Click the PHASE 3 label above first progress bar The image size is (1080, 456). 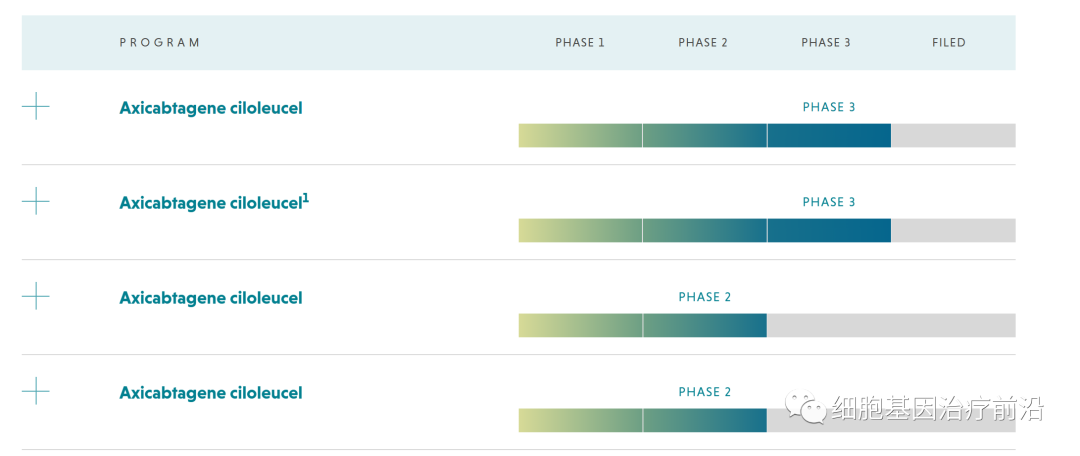pos(829,107)
